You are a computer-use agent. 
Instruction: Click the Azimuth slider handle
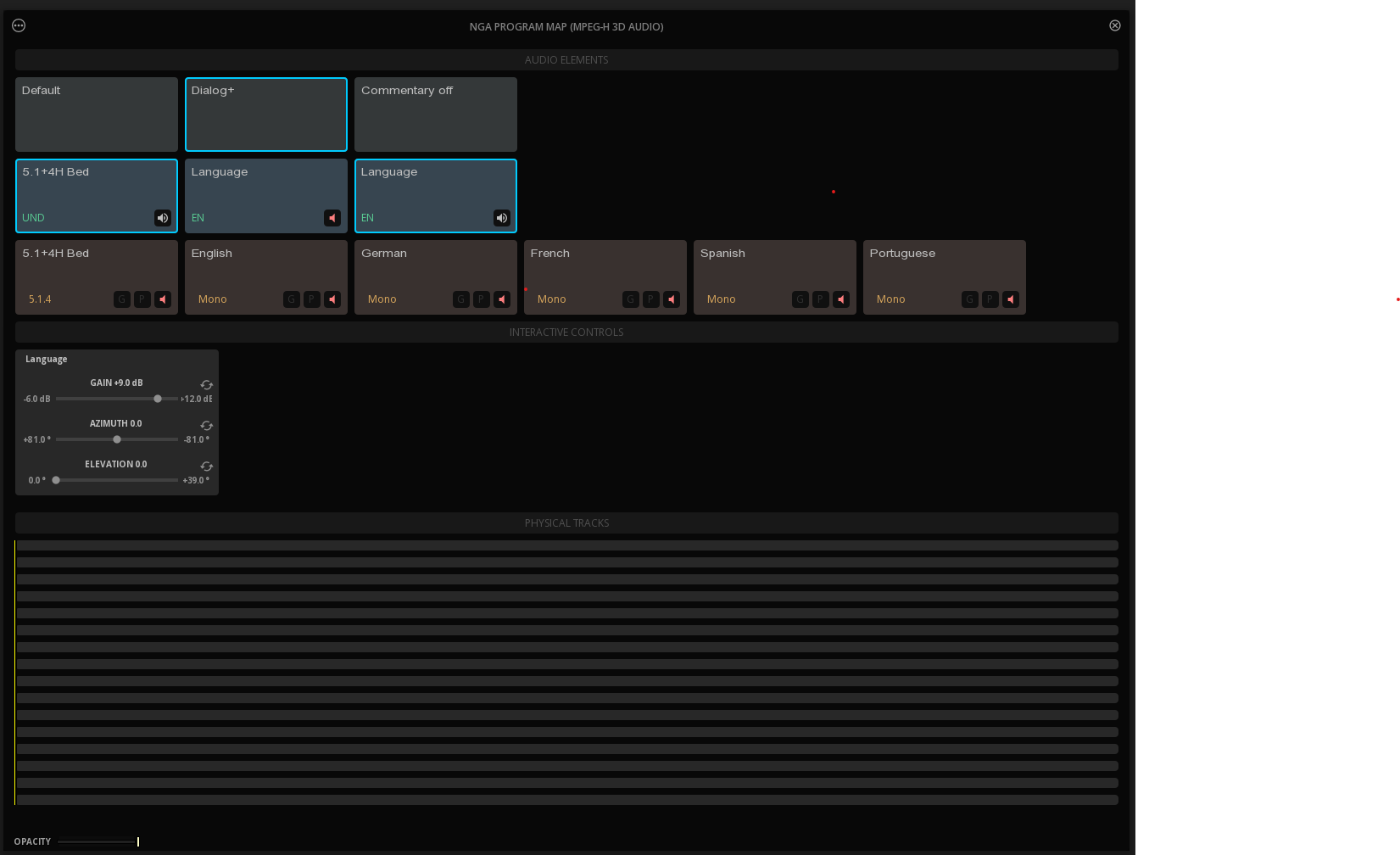[x=117, y=439]
